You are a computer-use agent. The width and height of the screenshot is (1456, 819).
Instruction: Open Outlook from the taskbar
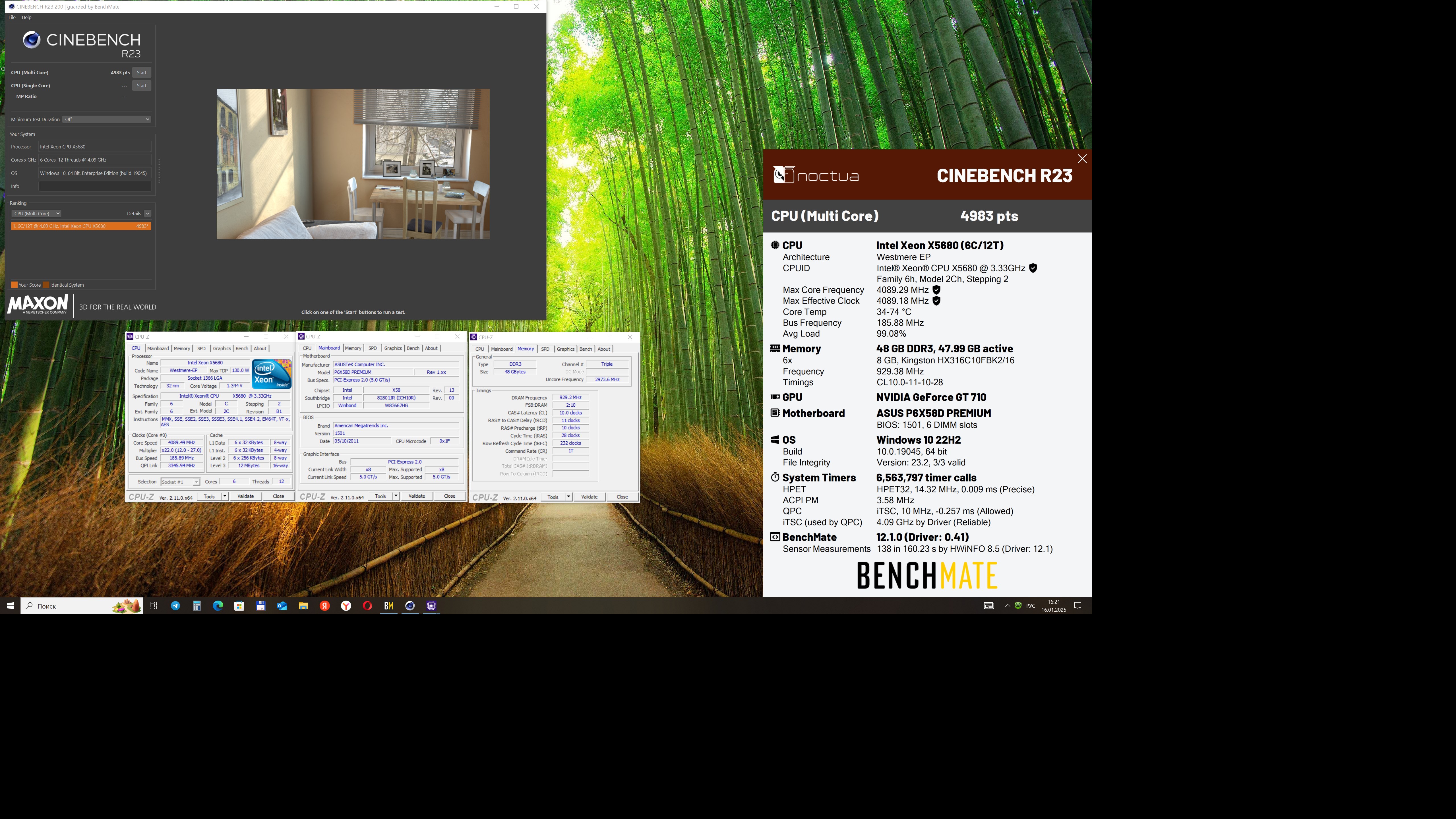click(x=282, y=606)
